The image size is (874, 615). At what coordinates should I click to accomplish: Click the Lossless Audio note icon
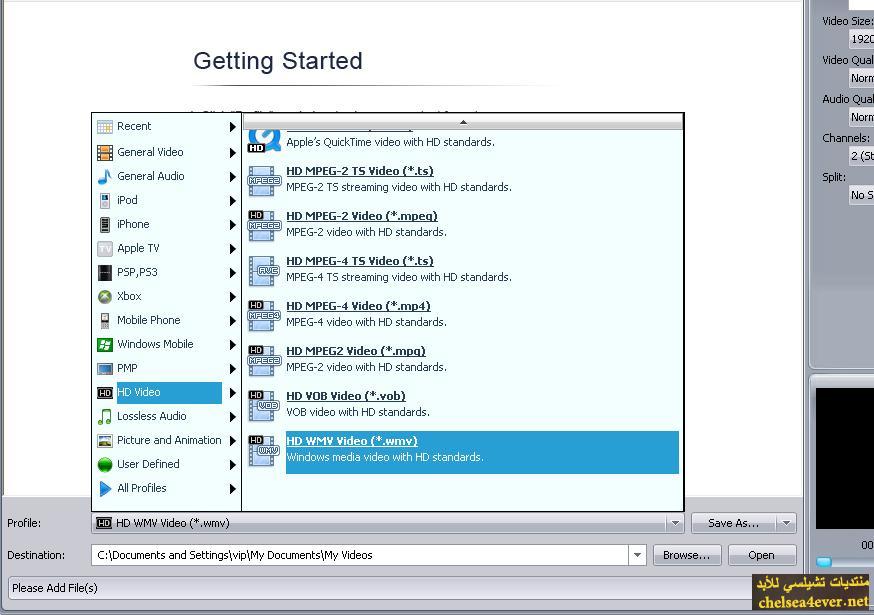[105, 416]
